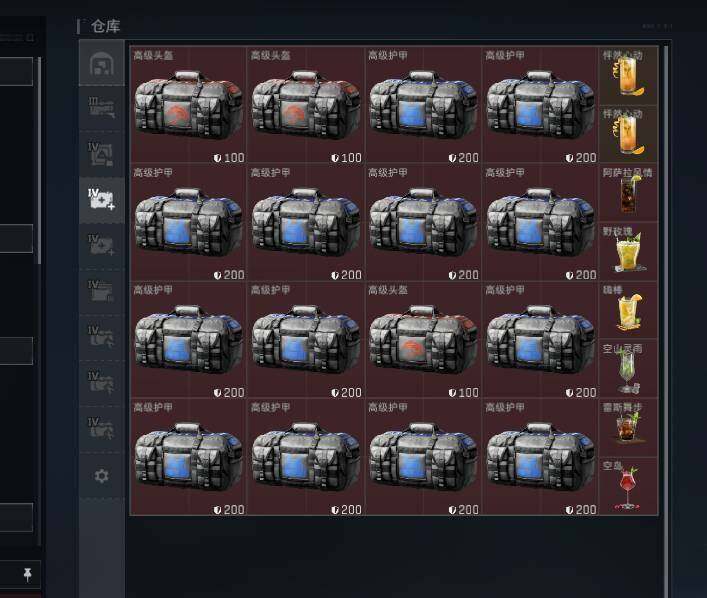The image size is (707, 598).
Task: Pick fourth 高级护甲 bag in second row
Action: [540, 222]
